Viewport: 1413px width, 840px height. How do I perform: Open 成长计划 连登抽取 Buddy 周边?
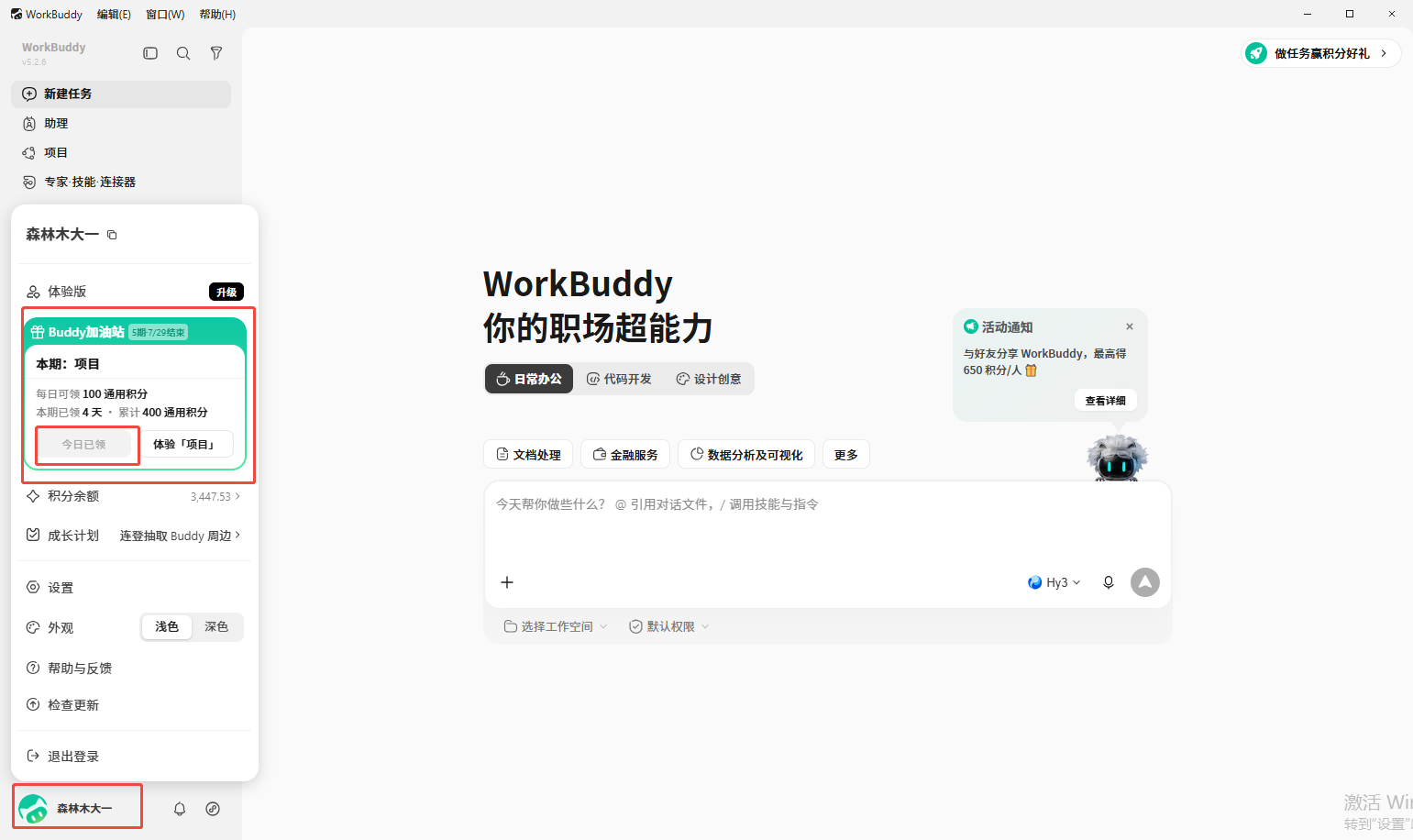(134, 536)
